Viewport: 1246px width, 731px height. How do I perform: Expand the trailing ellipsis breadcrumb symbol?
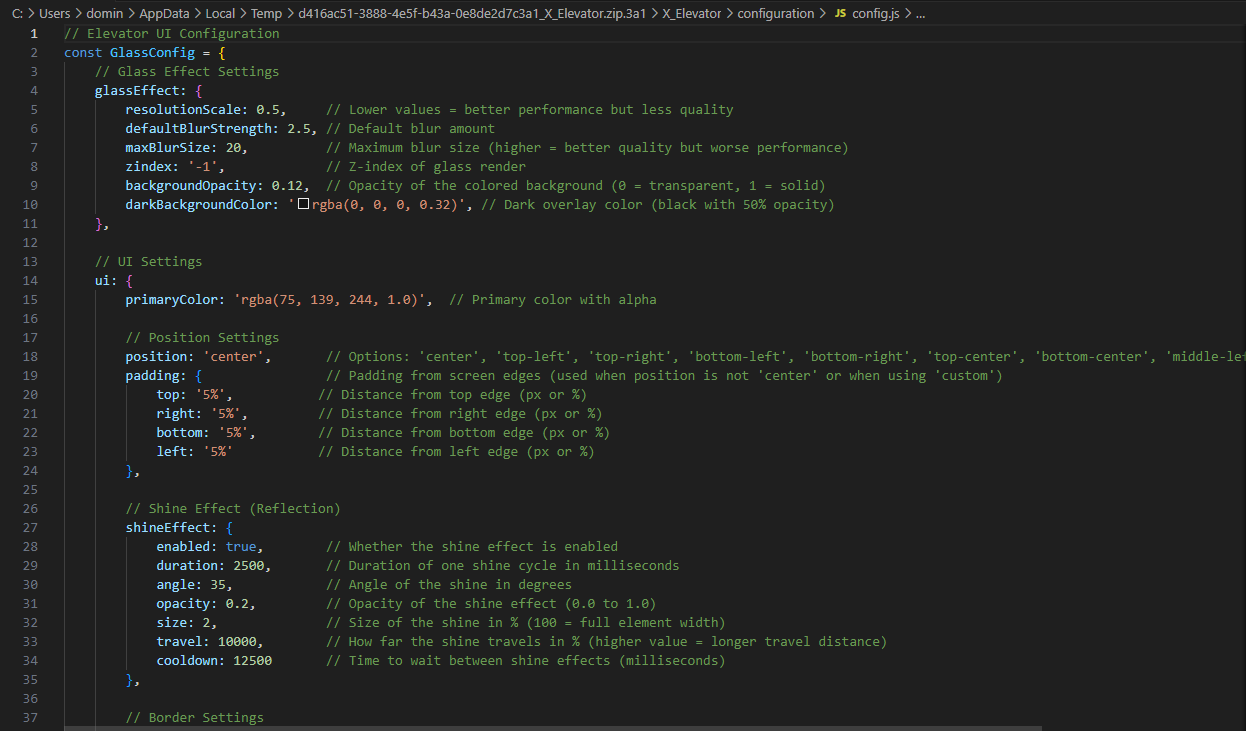pos(920,14)
